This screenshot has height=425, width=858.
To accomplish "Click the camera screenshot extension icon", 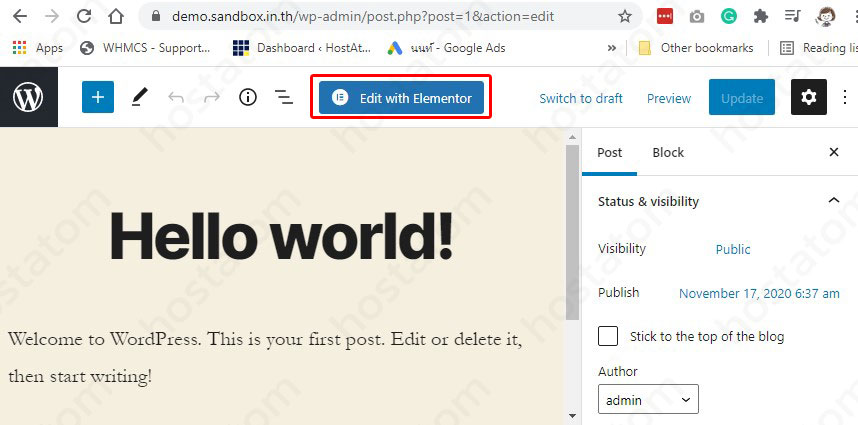I will click(x=697, y=17).
